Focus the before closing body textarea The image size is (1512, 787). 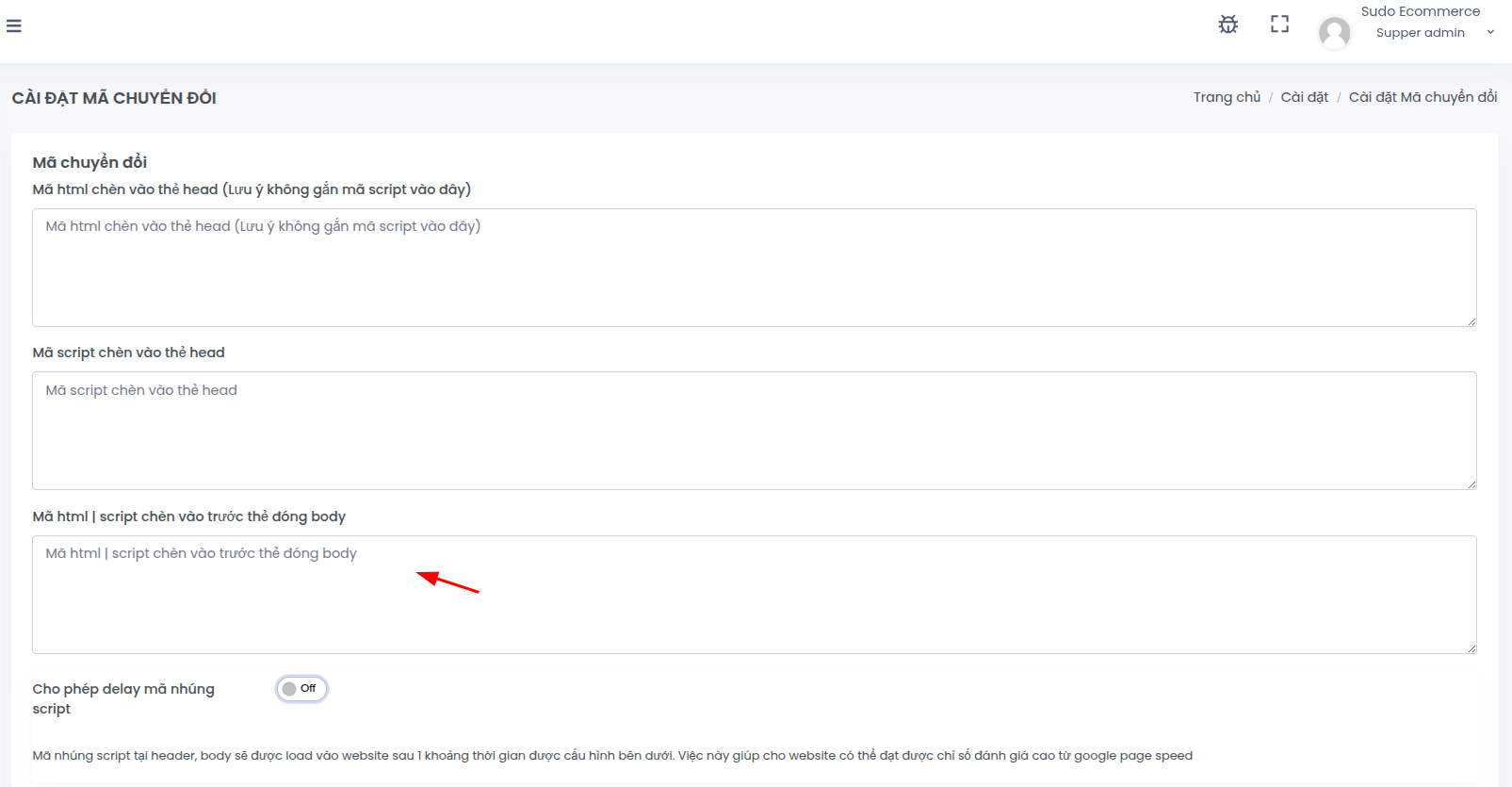(x=755, y=595)
